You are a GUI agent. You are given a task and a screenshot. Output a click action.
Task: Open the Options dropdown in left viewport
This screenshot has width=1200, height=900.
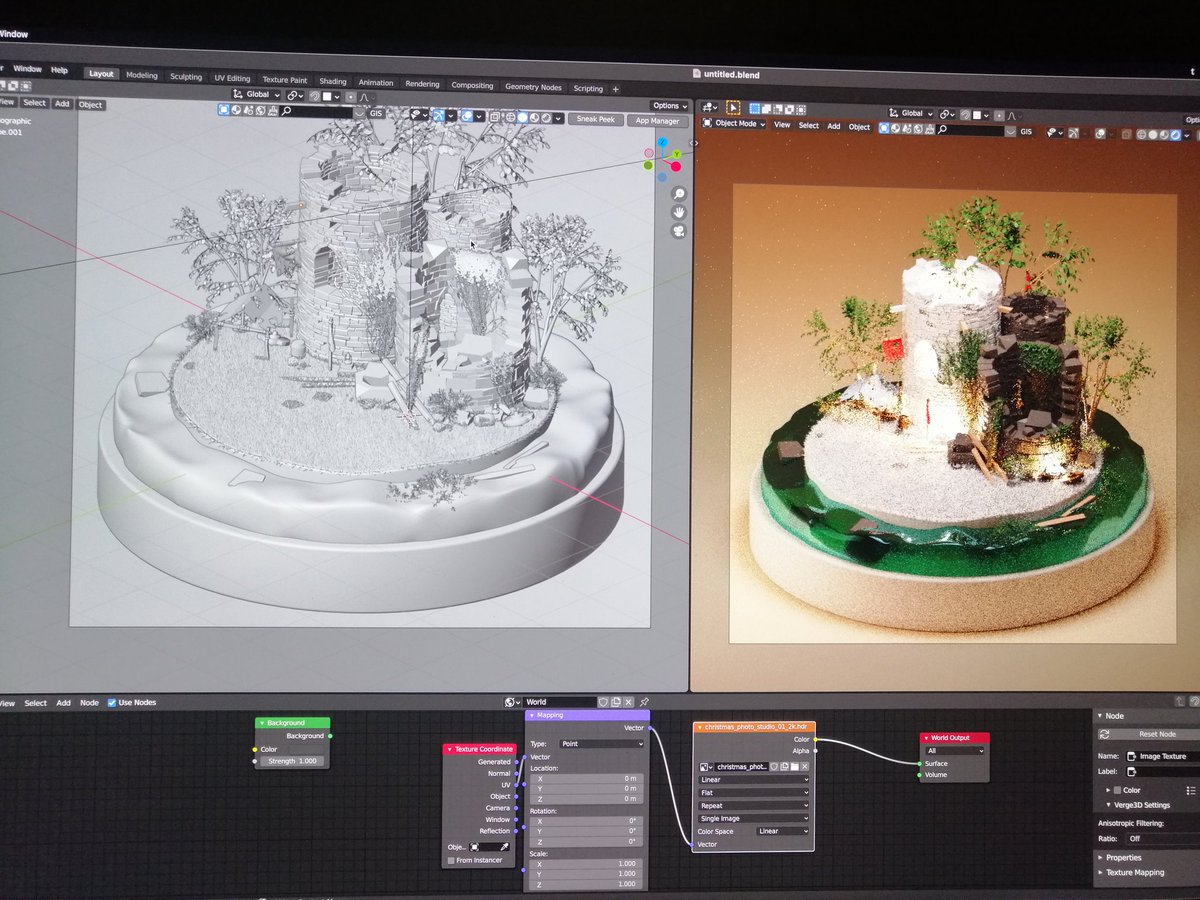pyautogui.click(x=669, y=105)
